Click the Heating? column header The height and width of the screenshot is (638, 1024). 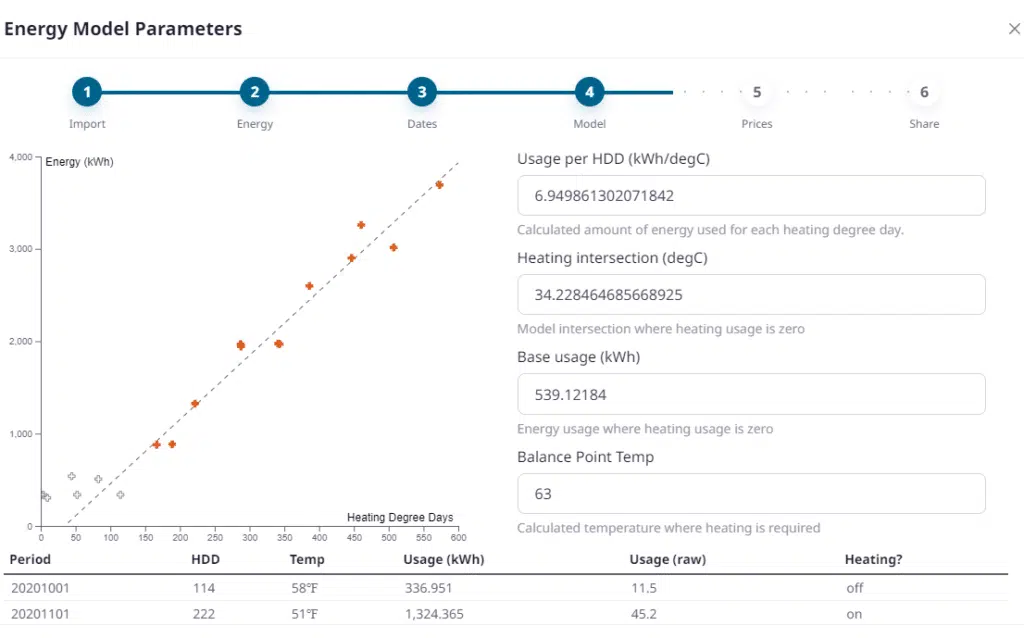tap(873, 560)
